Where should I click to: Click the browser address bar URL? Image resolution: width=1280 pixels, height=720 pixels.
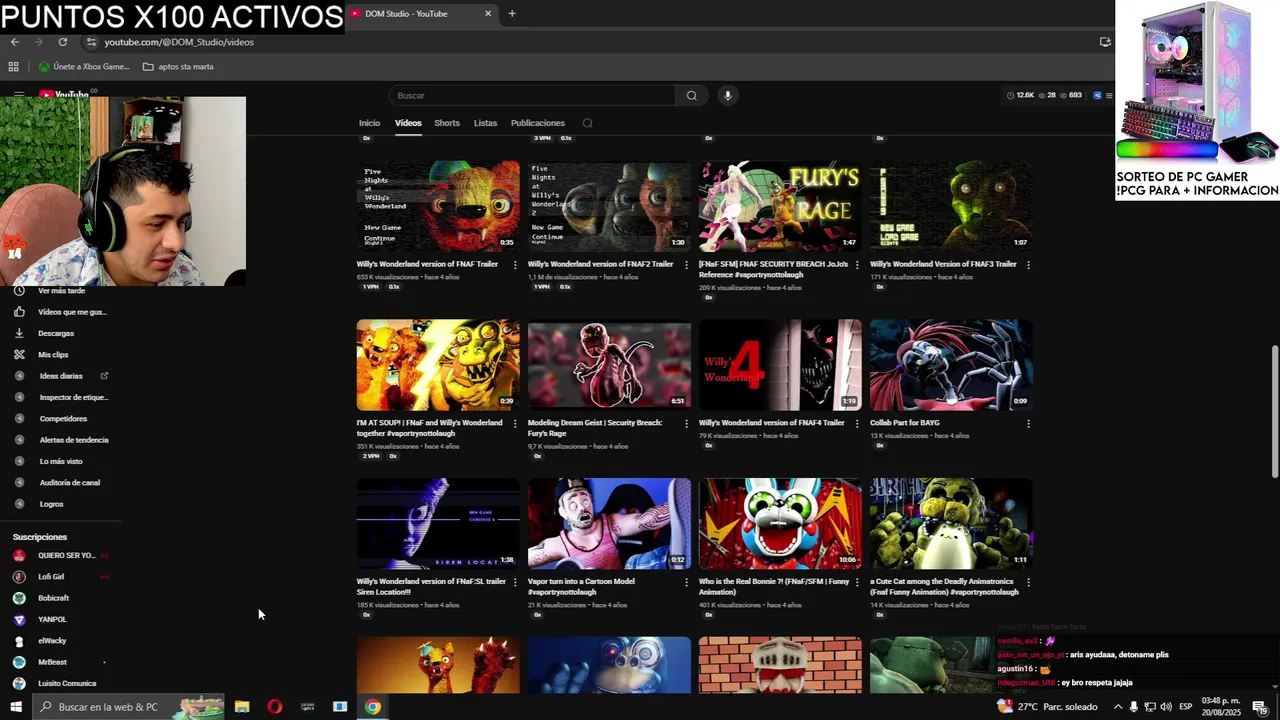tap(179, 42)
